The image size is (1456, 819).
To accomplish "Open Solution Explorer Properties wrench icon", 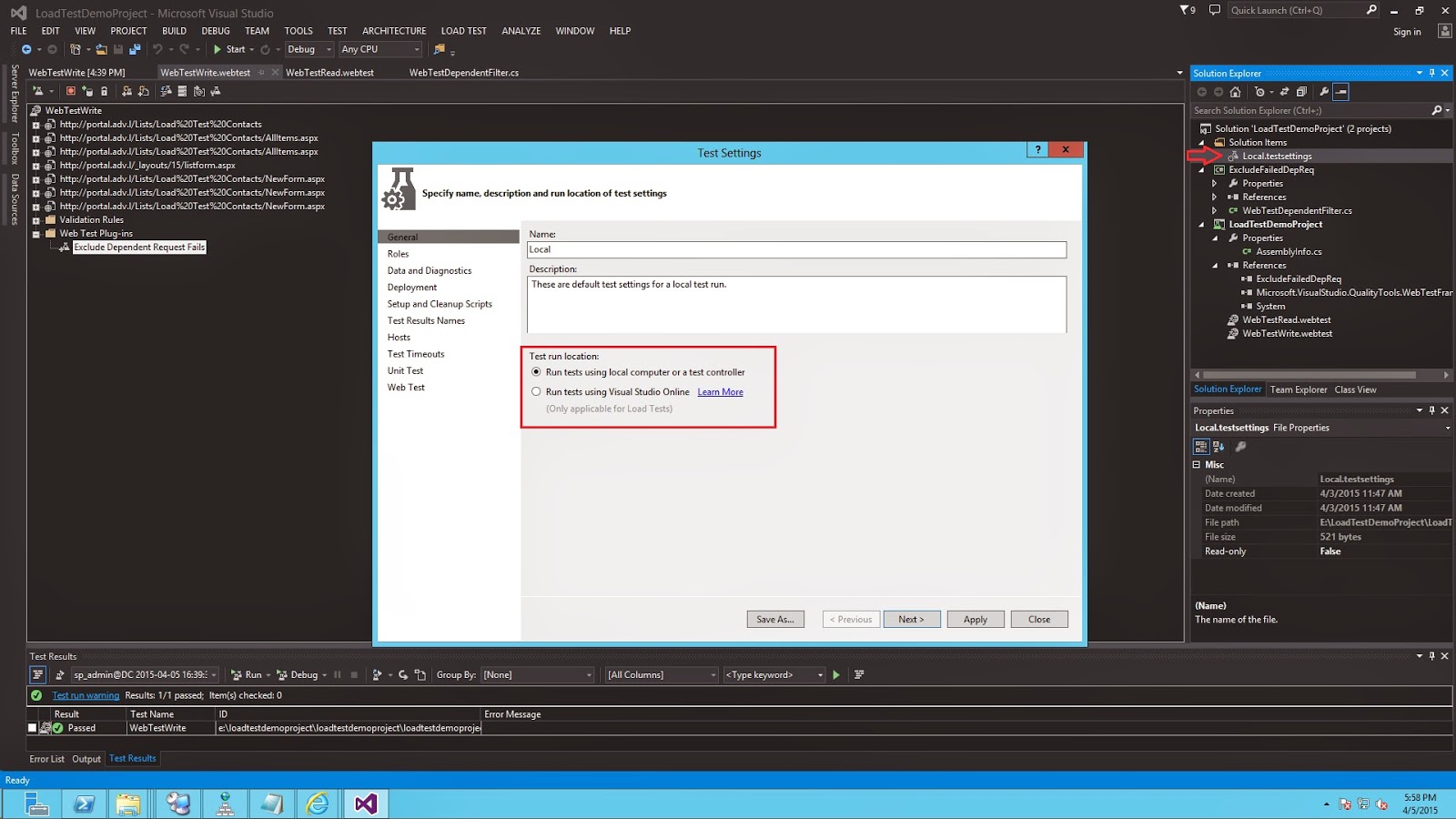I will point(1324,92).
